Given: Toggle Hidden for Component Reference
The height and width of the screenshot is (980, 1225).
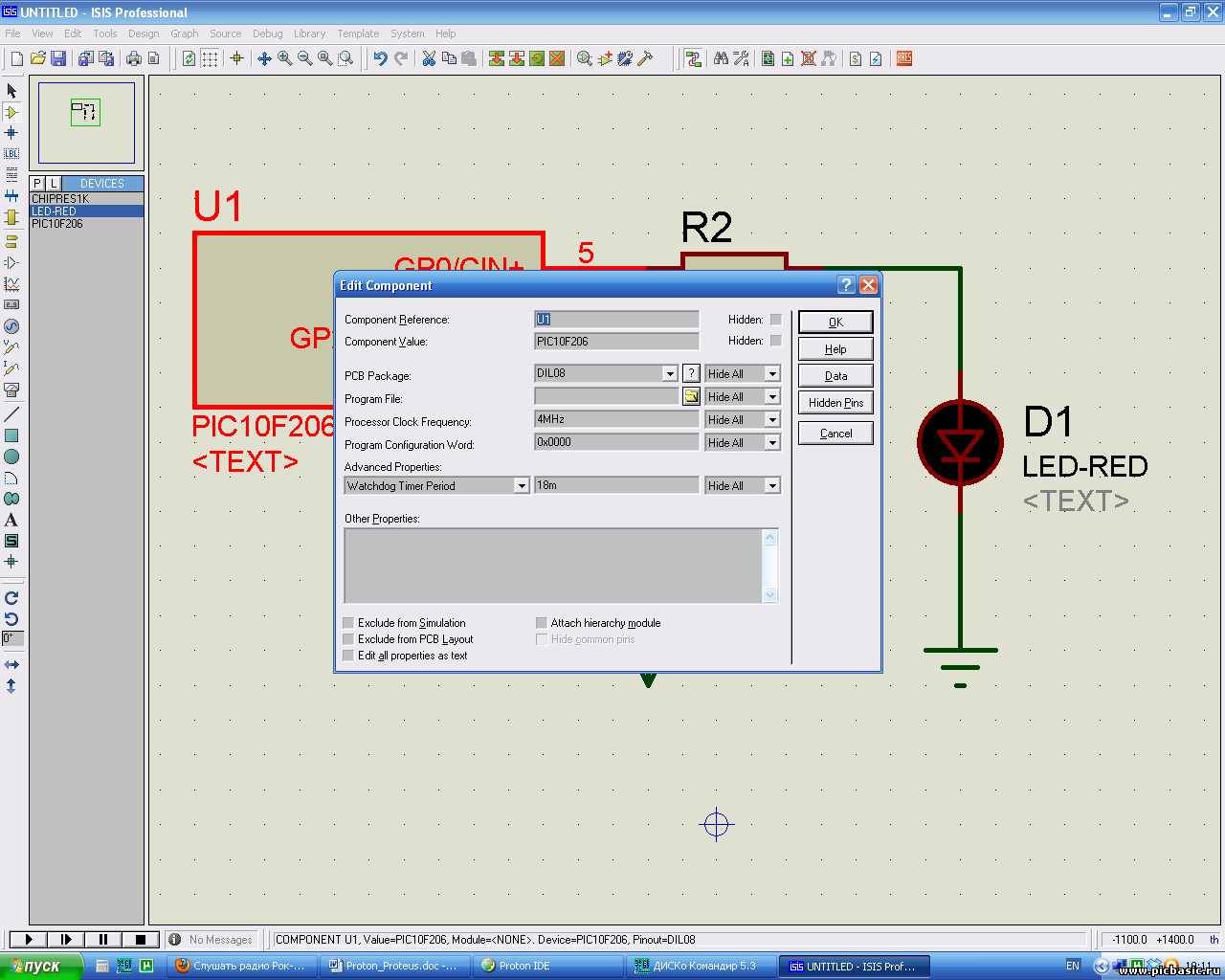Looking at the screenshot, I should click(775, 320).
